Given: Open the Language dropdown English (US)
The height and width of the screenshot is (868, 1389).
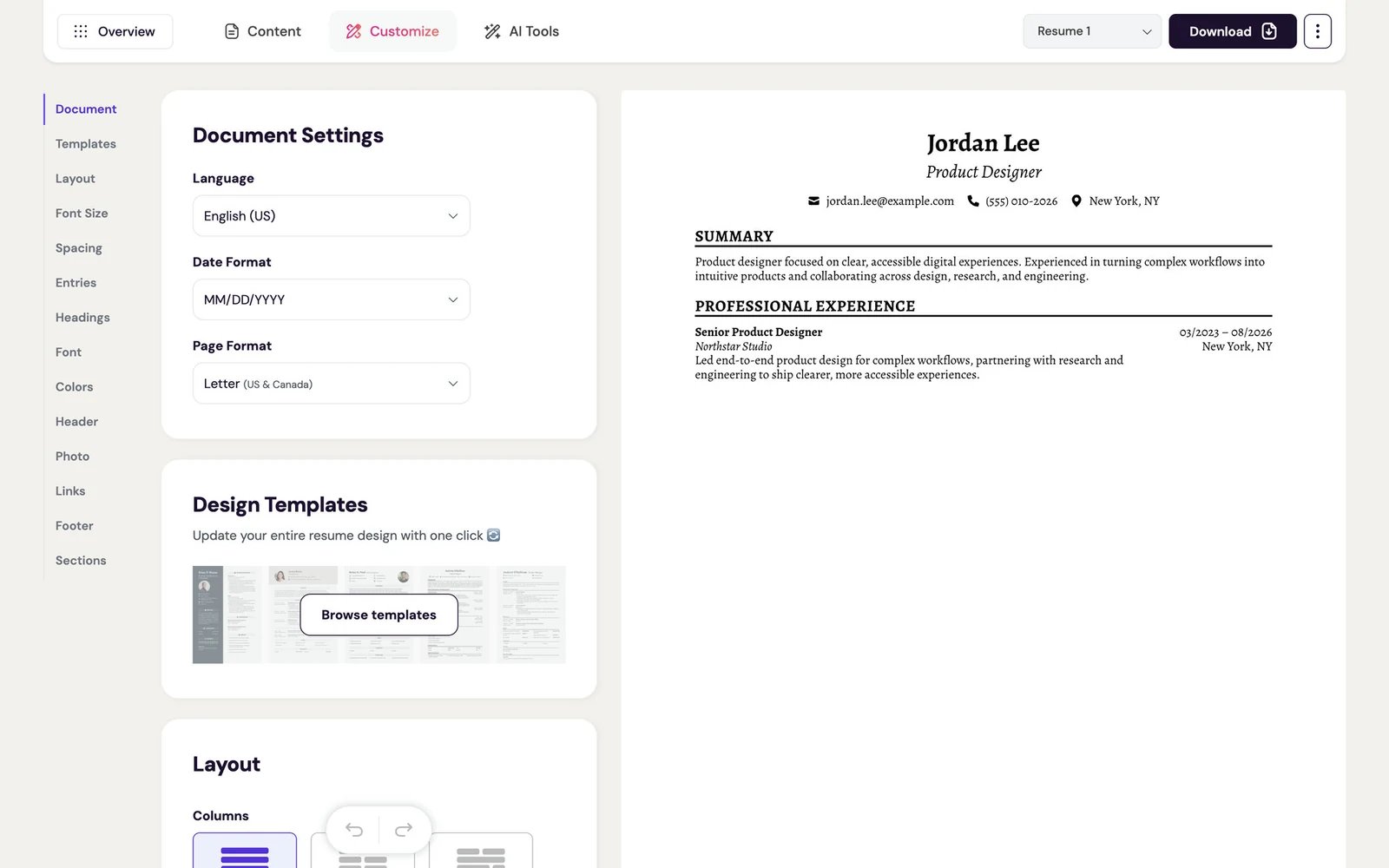Looking at the screenshot, I should coord(331,216).
